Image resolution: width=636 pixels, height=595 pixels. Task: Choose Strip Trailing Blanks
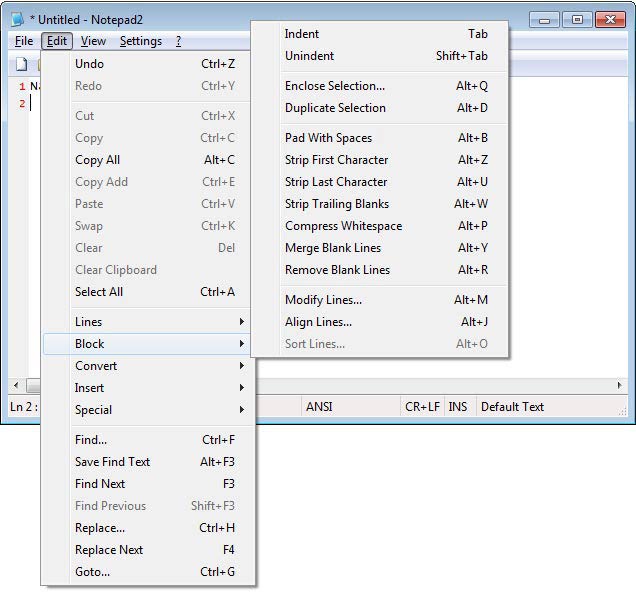coord(379,204)
